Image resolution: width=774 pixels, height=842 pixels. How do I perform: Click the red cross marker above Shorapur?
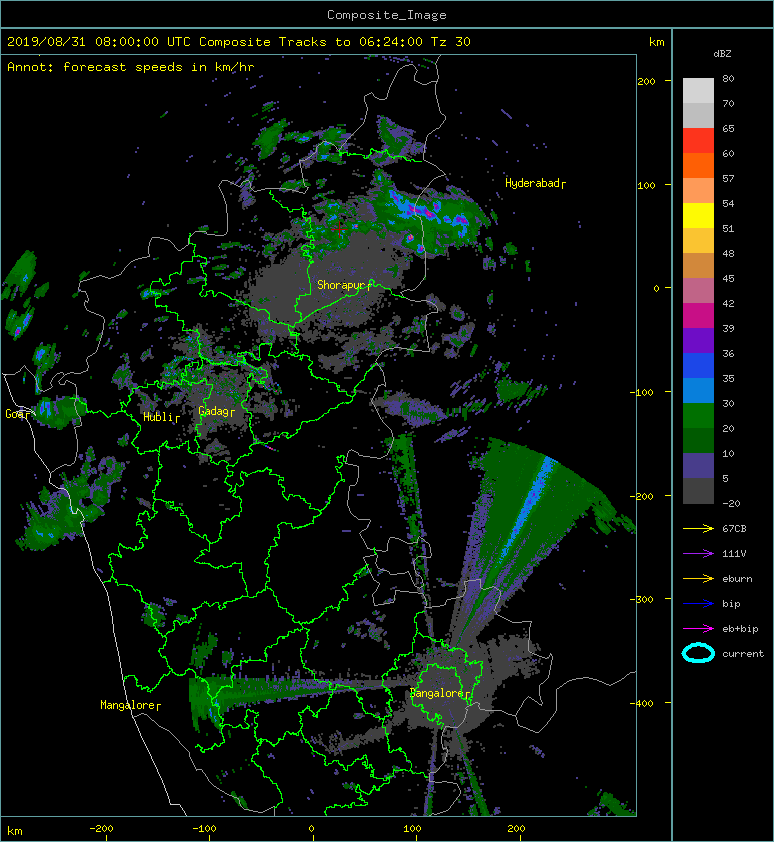click(339, 229)
